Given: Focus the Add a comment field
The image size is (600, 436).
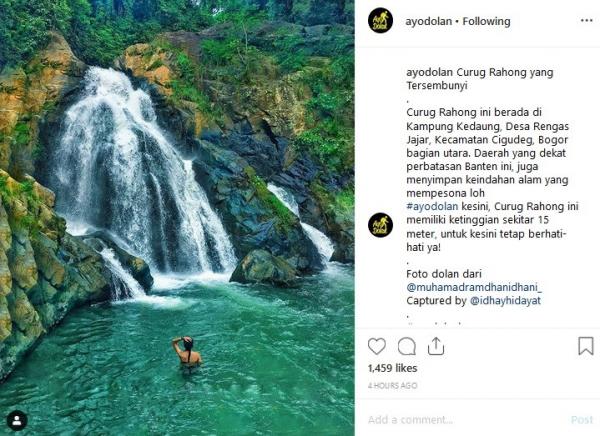Looking at the screenshot, I should [460, 420].
